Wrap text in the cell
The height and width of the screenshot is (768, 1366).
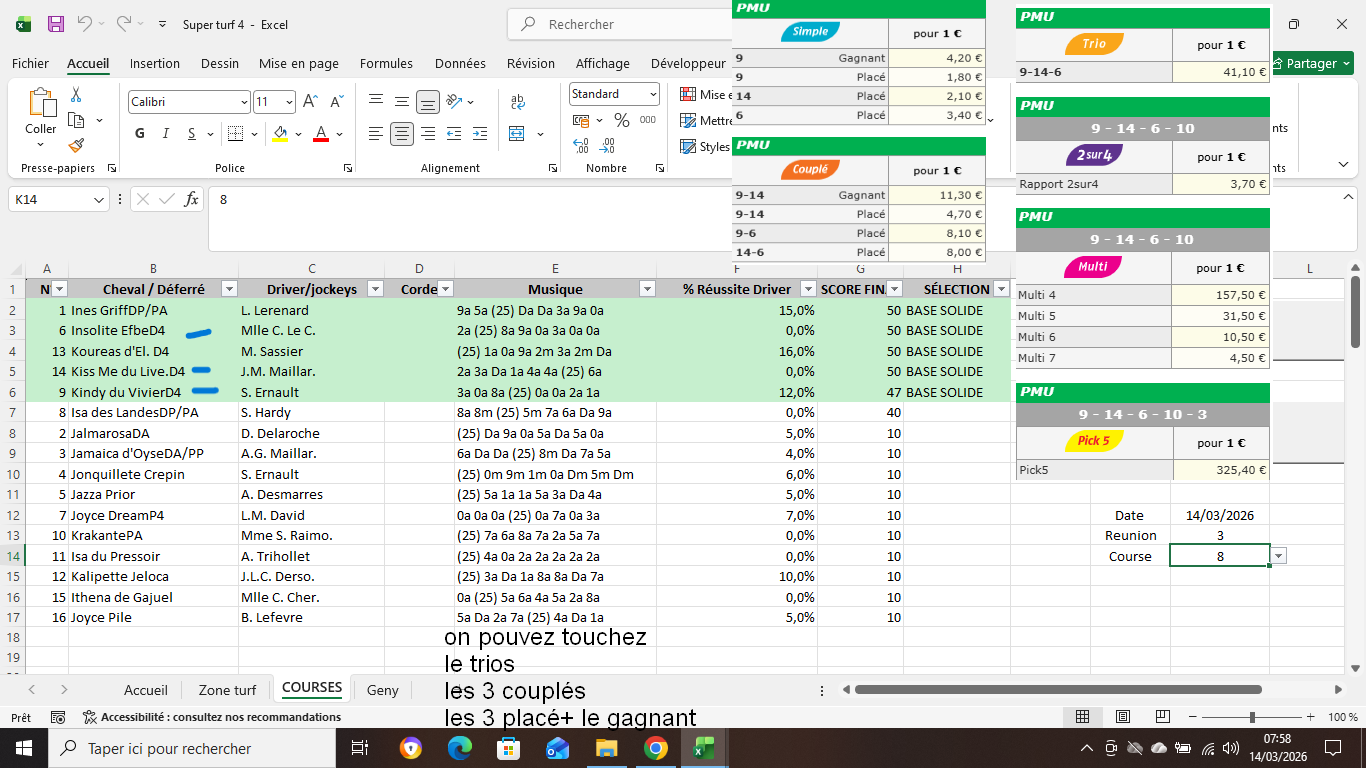pos(517,102)
